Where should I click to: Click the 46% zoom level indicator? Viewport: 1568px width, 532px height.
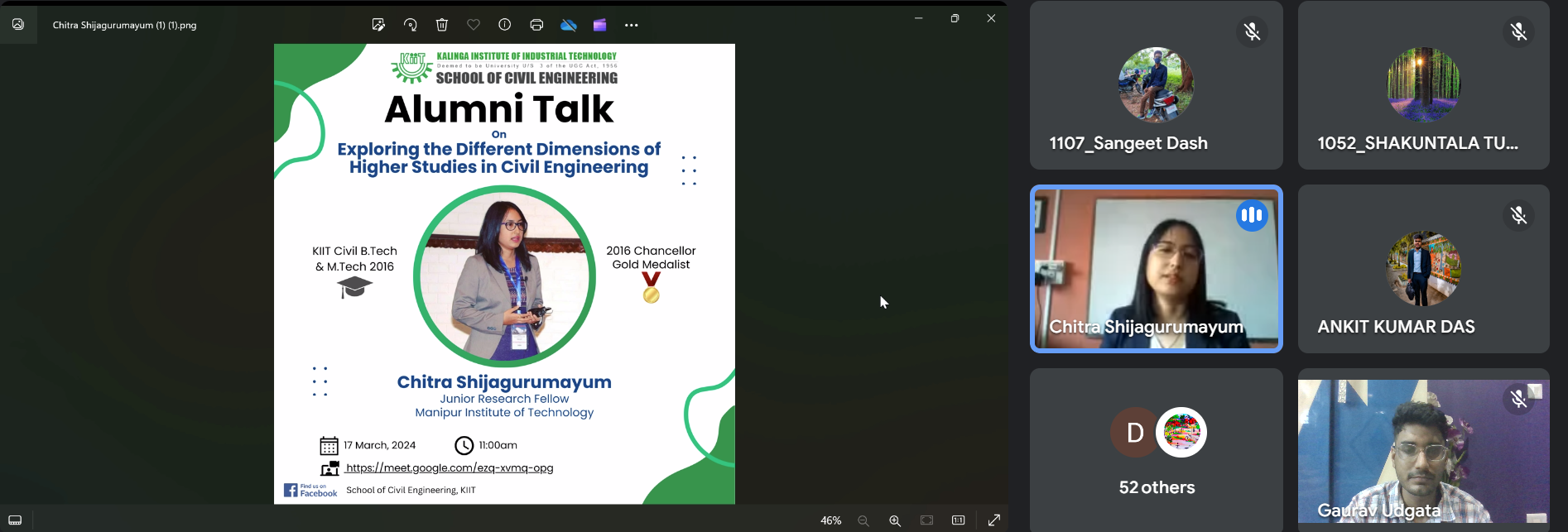click(x=830, y=520)
